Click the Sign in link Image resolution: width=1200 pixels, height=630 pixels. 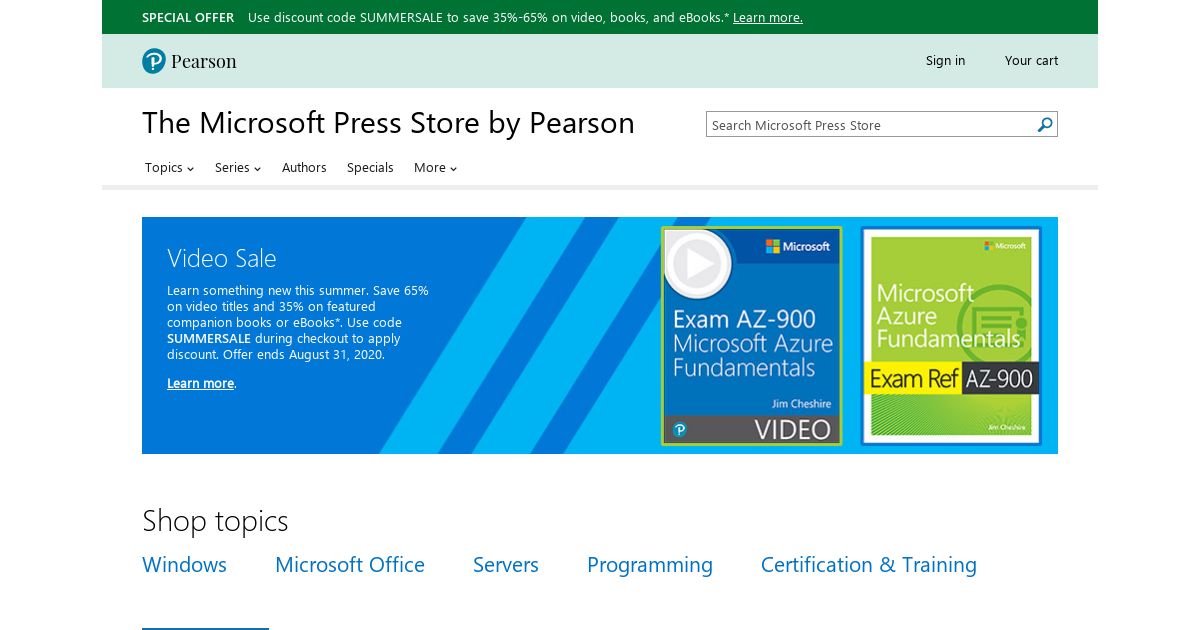point(945,61)
